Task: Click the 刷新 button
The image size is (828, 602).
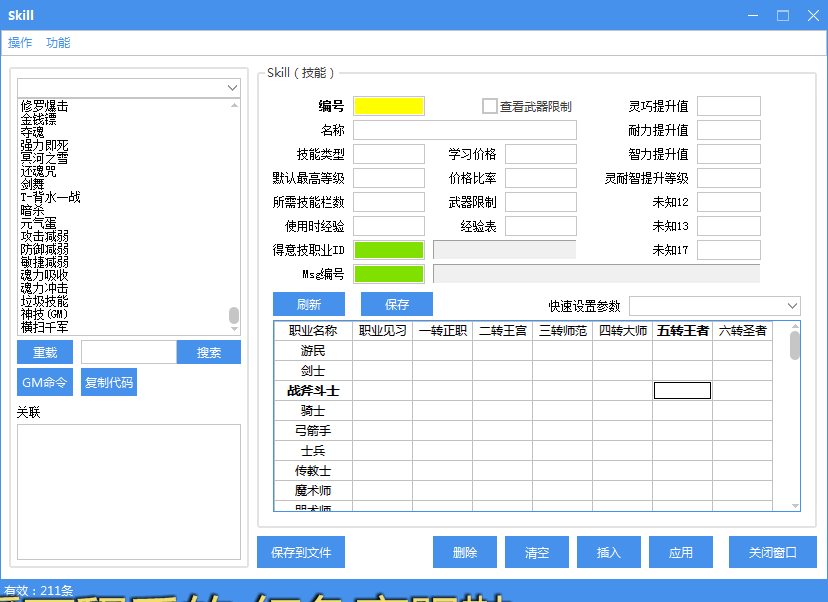Action: click(x=309, y=304)
